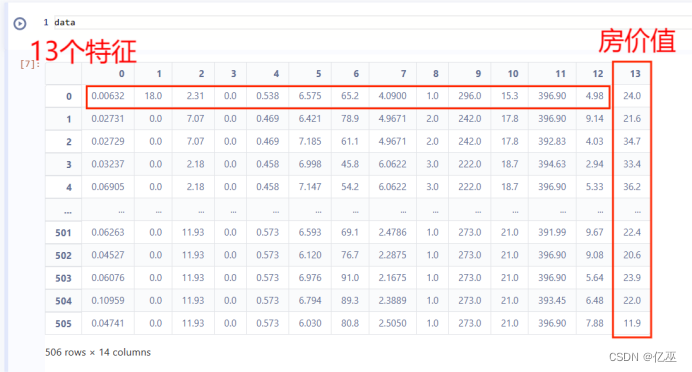The width and height of the screenshot is (692, 372).
Task: Select column header 13
Action: click(635, 74)
